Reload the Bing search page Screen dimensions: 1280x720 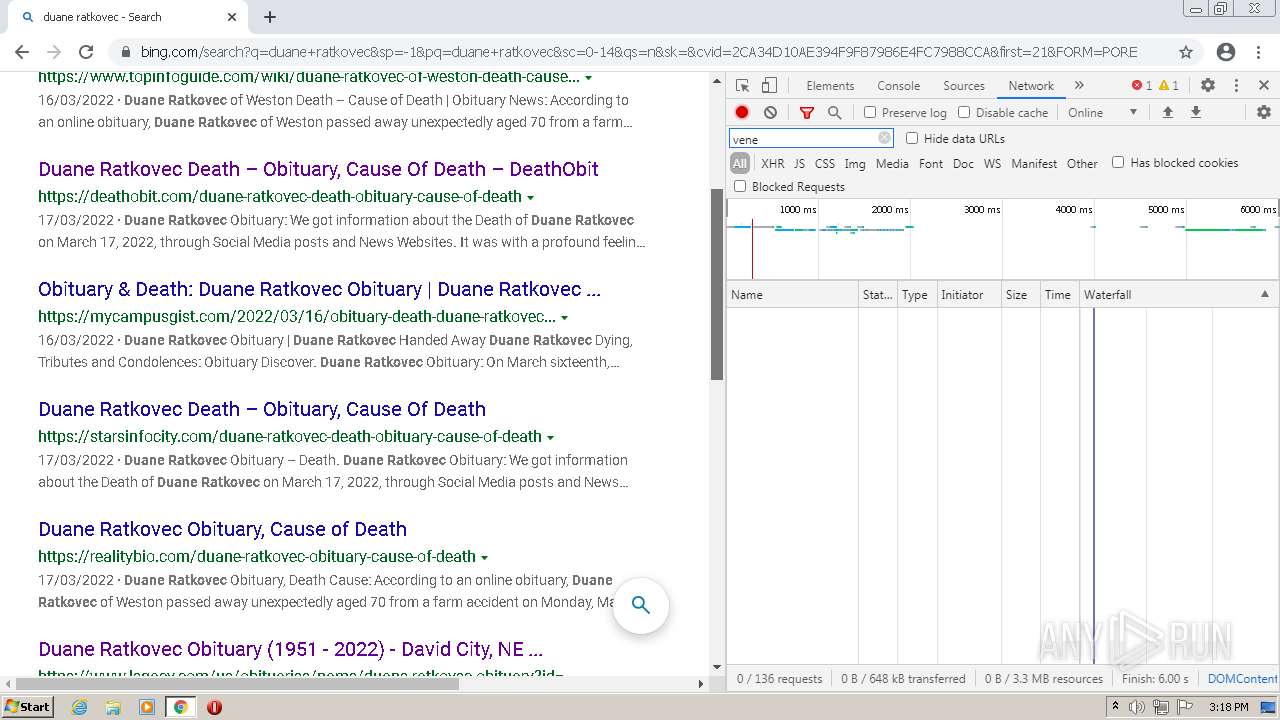pyautogui.click(x=86, y=52)
